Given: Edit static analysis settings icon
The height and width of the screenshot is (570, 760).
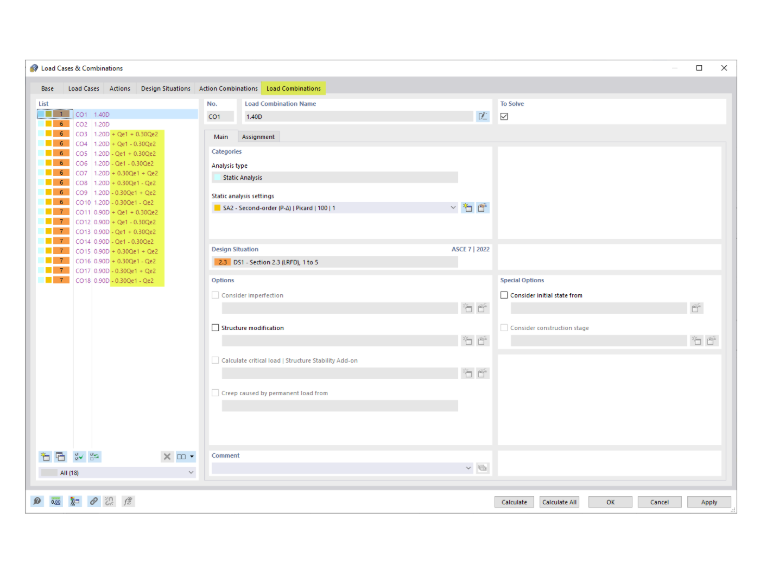Looking at the screenshot, I should (x=482, y=208).
